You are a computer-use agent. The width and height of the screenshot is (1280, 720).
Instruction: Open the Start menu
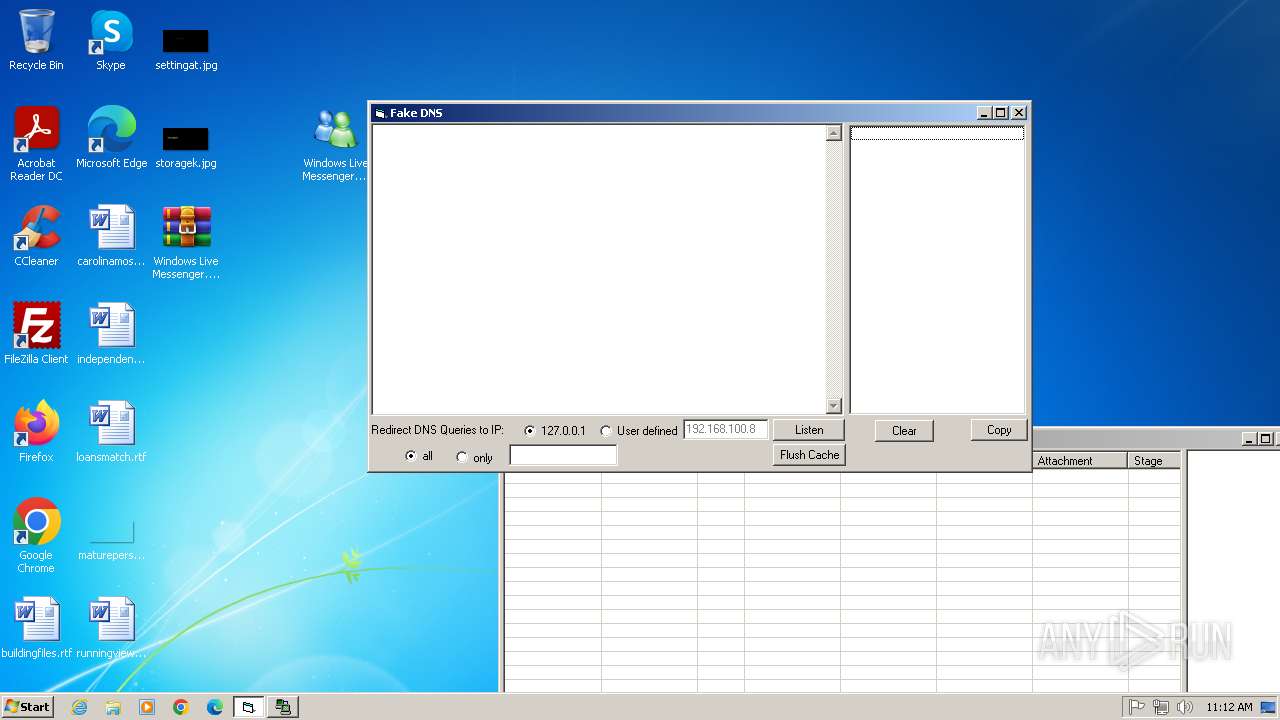(x=28, y=707)
